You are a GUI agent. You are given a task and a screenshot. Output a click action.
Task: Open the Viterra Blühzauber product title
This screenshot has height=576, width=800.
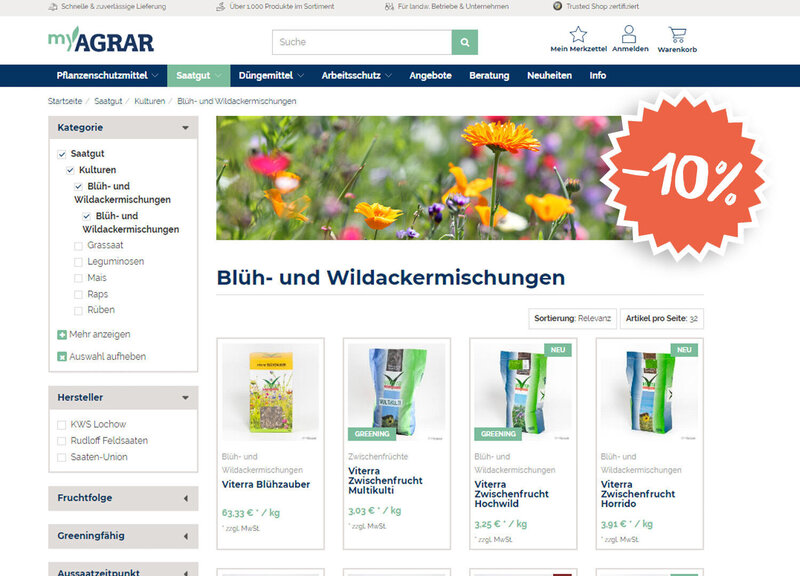tap(266, 484)
